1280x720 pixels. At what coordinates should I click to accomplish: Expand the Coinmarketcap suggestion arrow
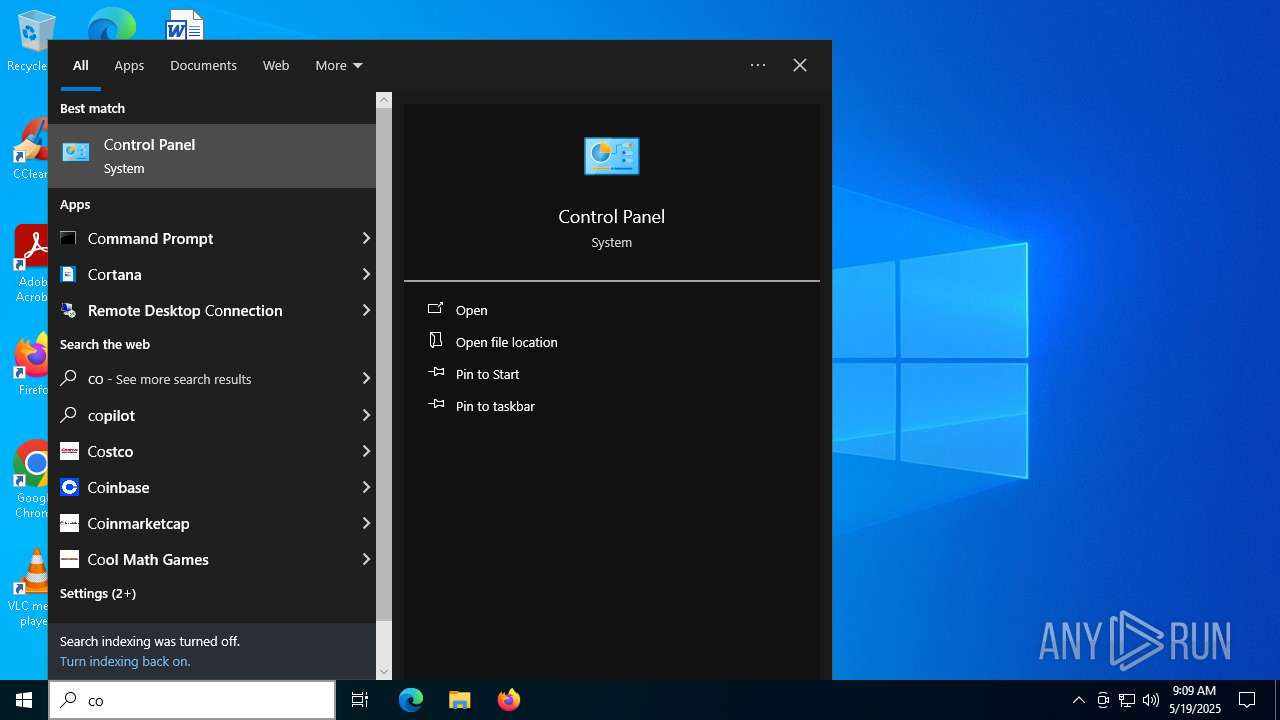point(366,523)
